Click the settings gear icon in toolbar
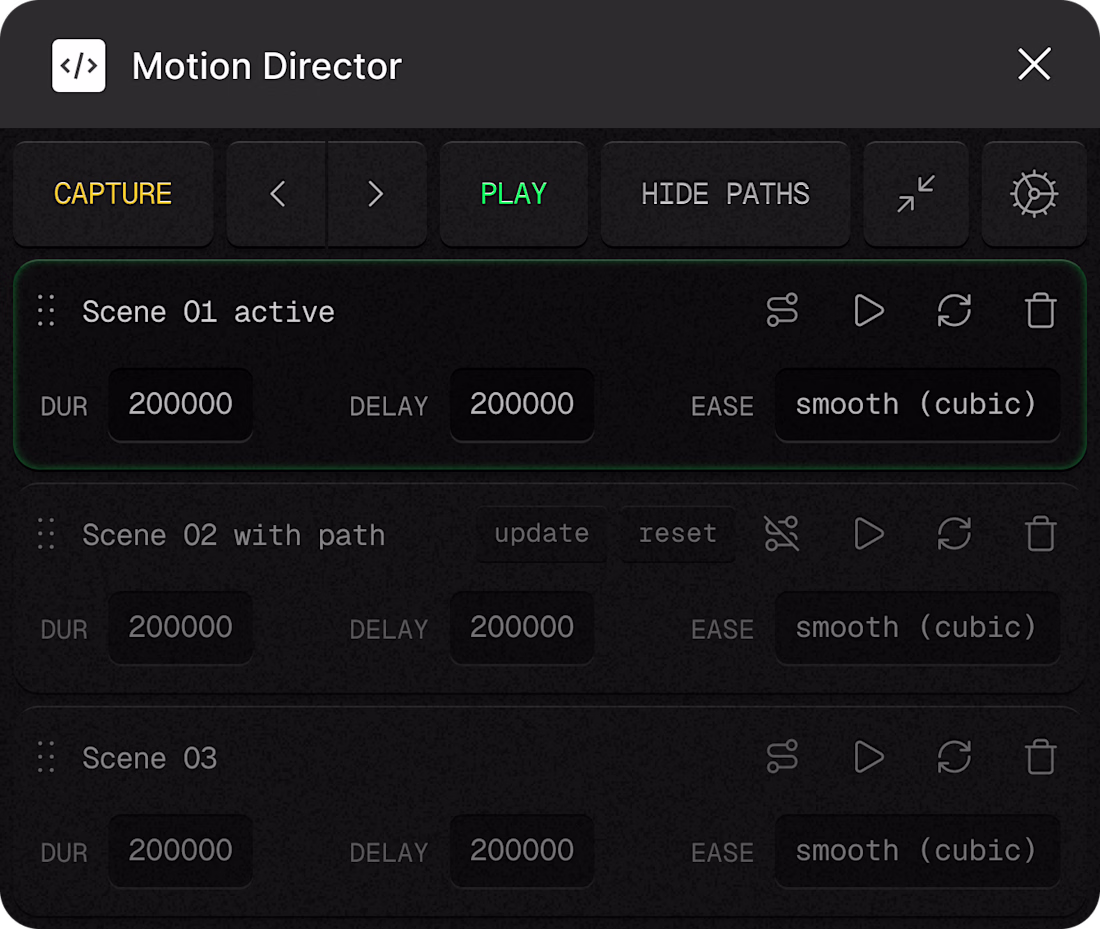The height and width of the screenshot is (929, 1100). [1034, 194]
